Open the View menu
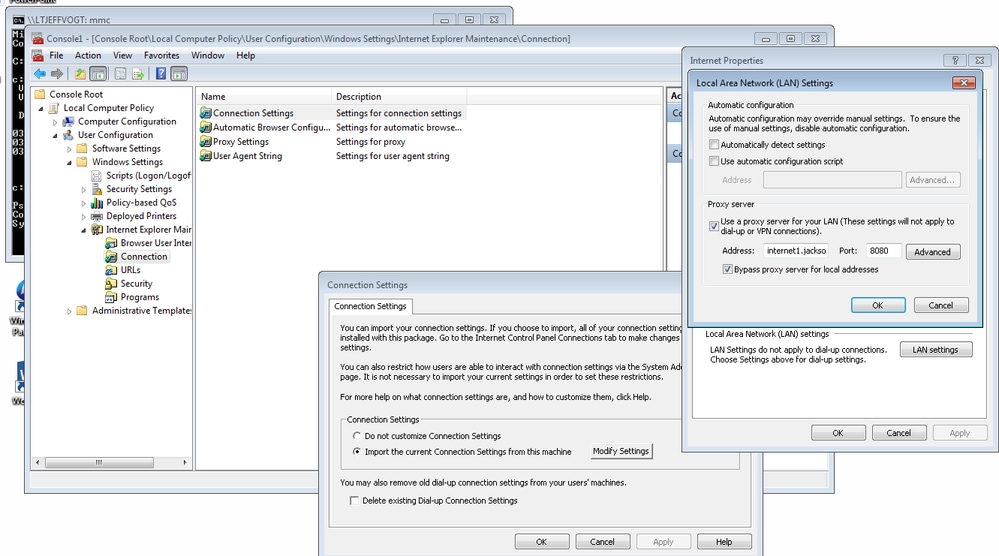The height and width of the screenshot is (556, 999). point(122,55)
